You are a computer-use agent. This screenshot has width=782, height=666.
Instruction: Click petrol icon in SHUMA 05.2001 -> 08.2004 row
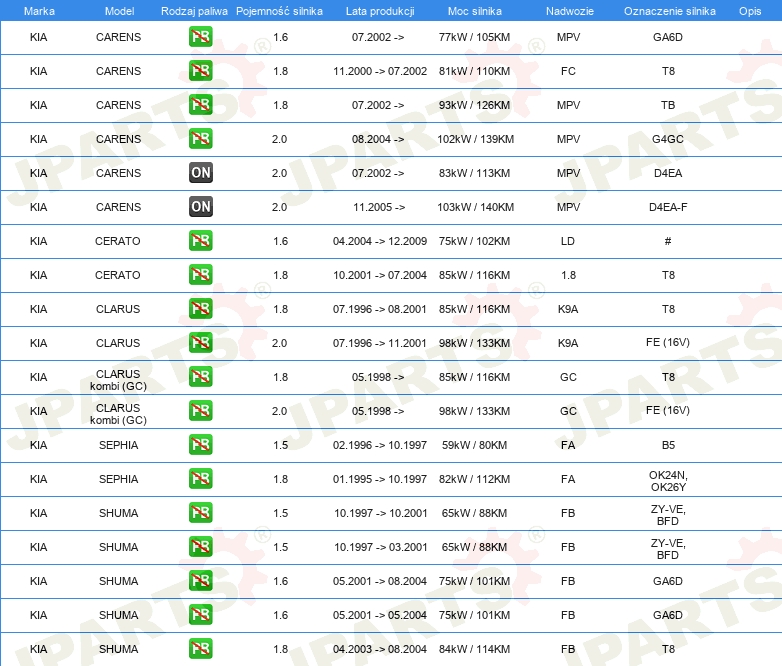coord(200,581)
